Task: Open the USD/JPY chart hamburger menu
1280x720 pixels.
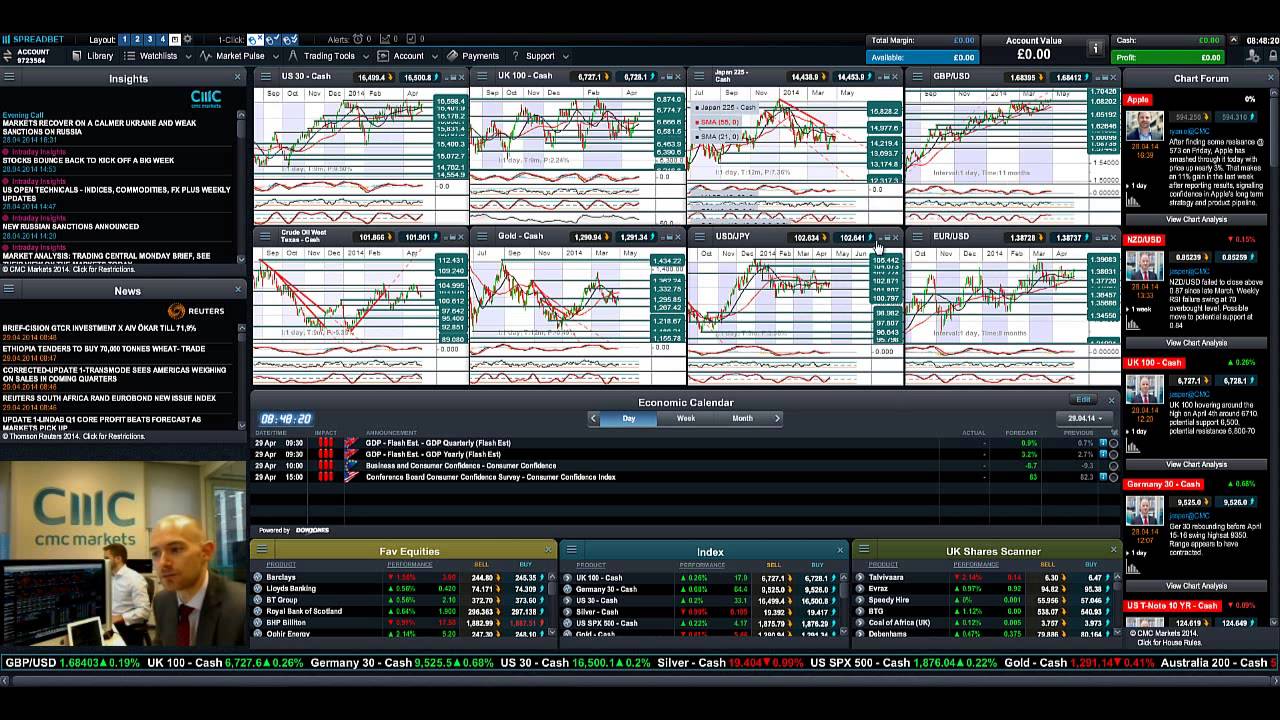Action: pos(699,236)
